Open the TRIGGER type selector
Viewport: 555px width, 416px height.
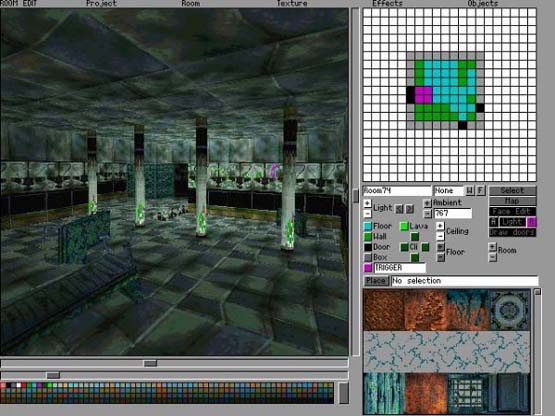(400, 268)
